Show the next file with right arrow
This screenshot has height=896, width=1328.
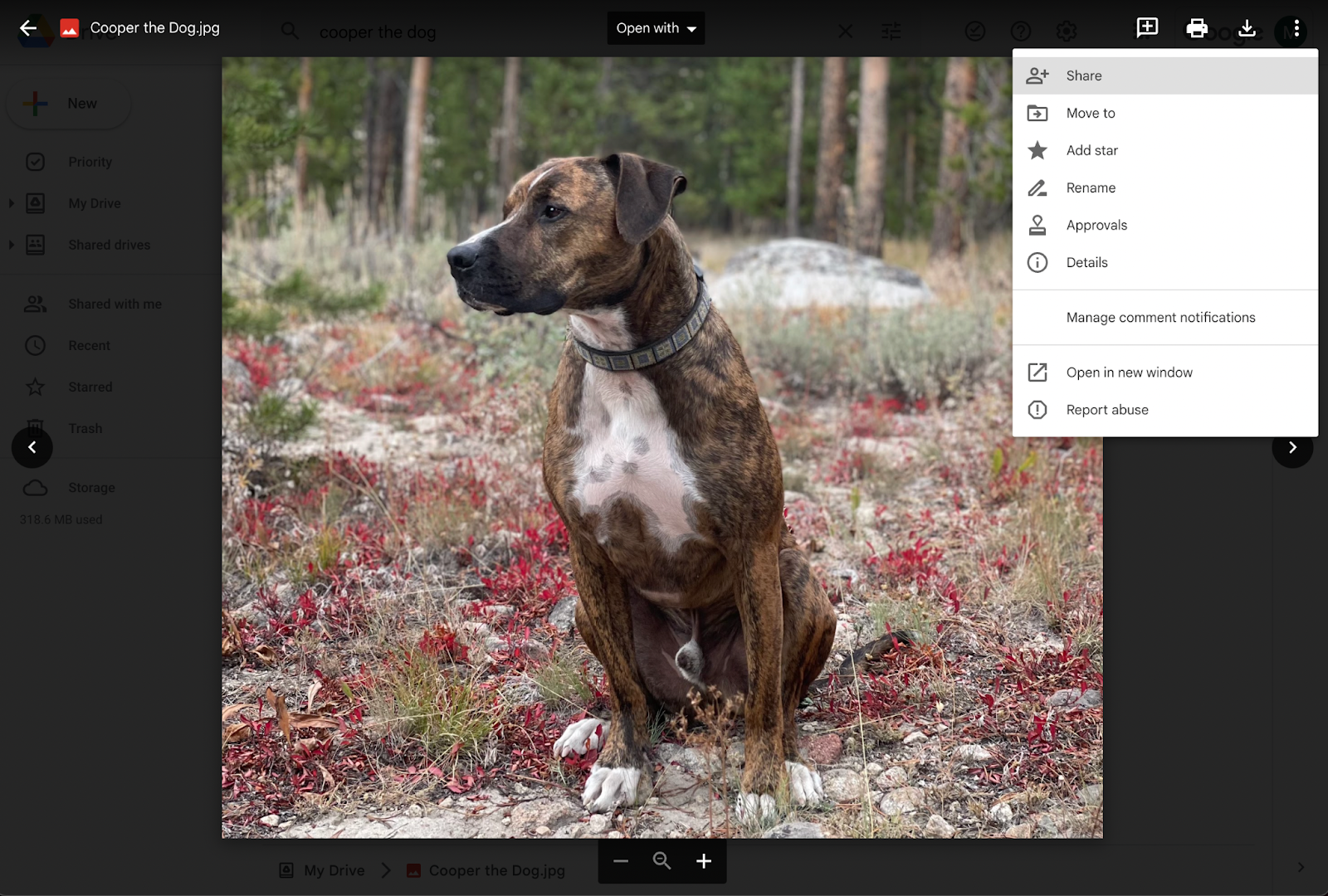[x=1292, y=447]
